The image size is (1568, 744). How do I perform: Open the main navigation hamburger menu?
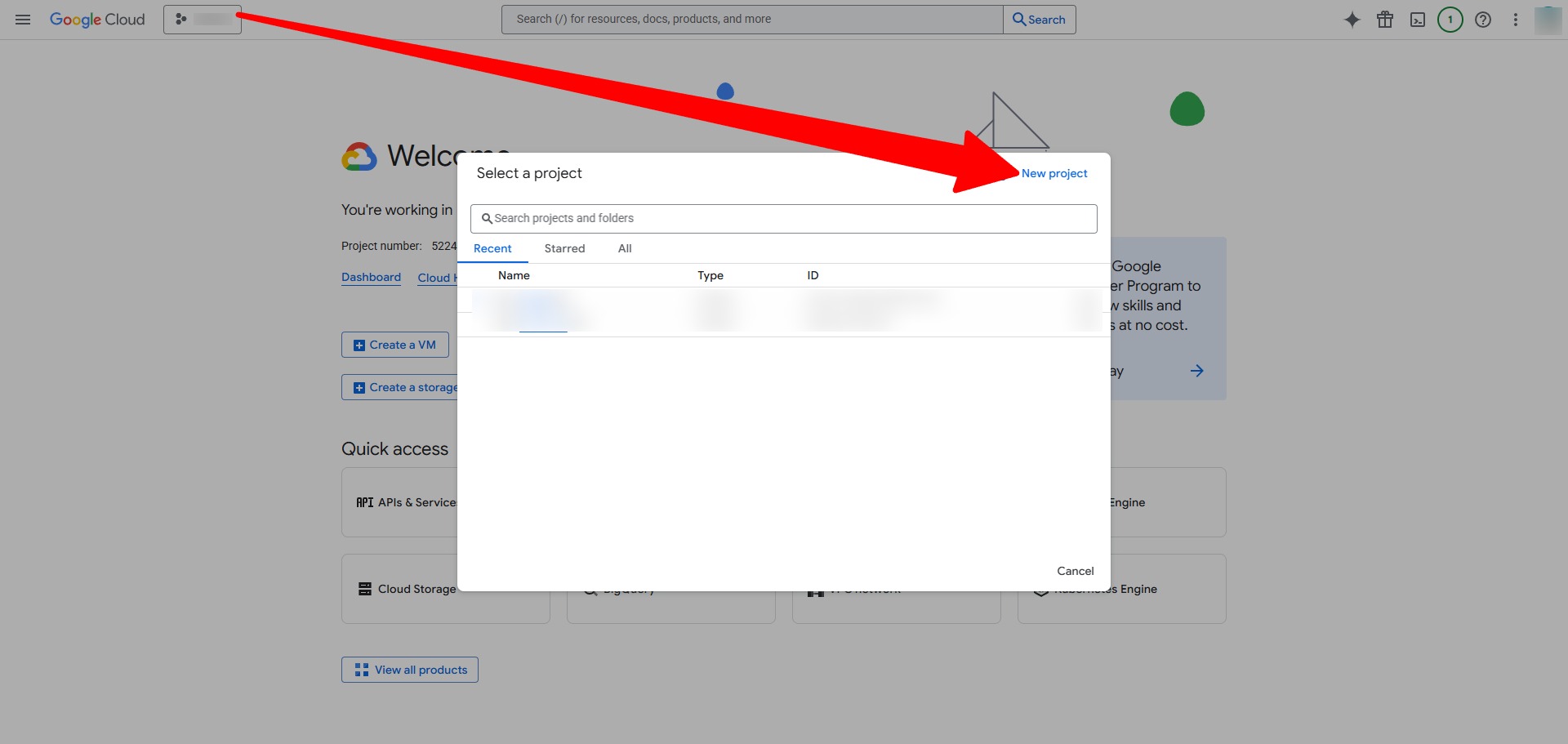23,20
